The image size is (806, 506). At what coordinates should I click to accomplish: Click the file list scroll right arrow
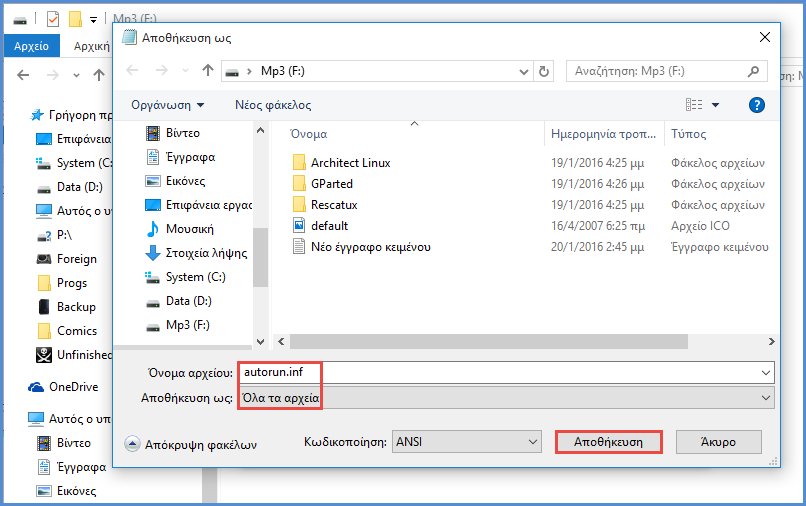tap(771, 341)
